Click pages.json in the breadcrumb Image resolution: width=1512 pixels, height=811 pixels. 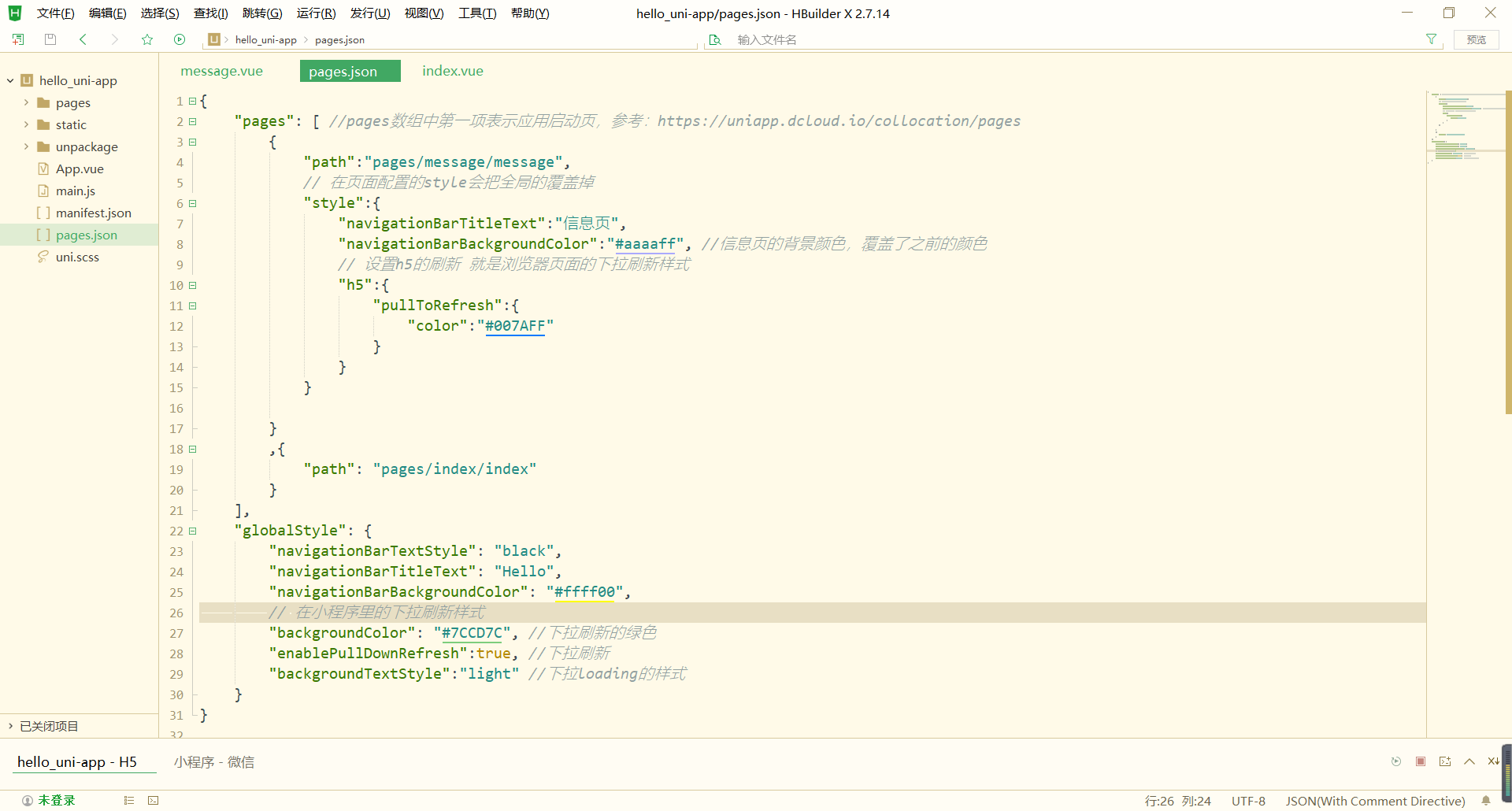click(x=339, y=40)
